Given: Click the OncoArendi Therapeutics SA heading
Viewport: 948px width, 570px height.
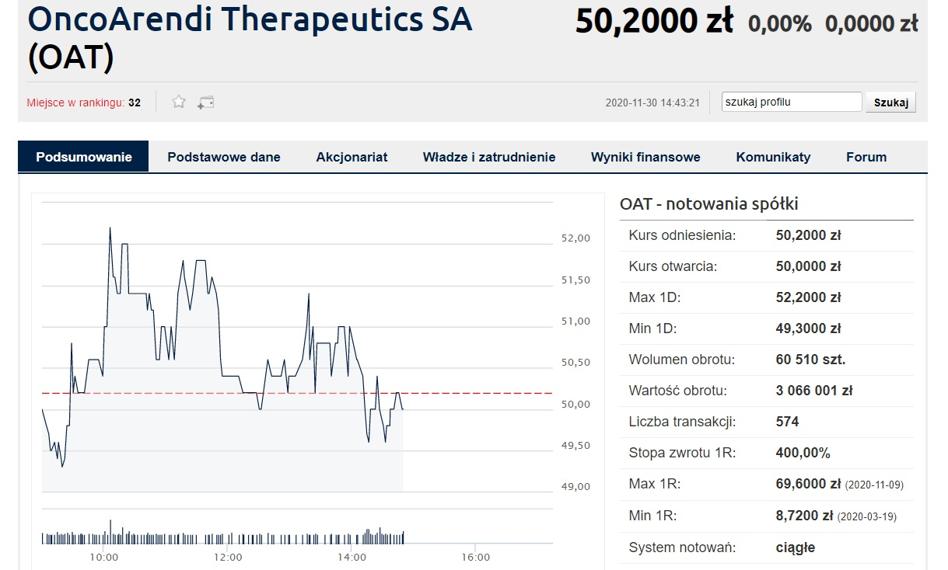Looking at the screenshot, I should (x=250, y=19).
